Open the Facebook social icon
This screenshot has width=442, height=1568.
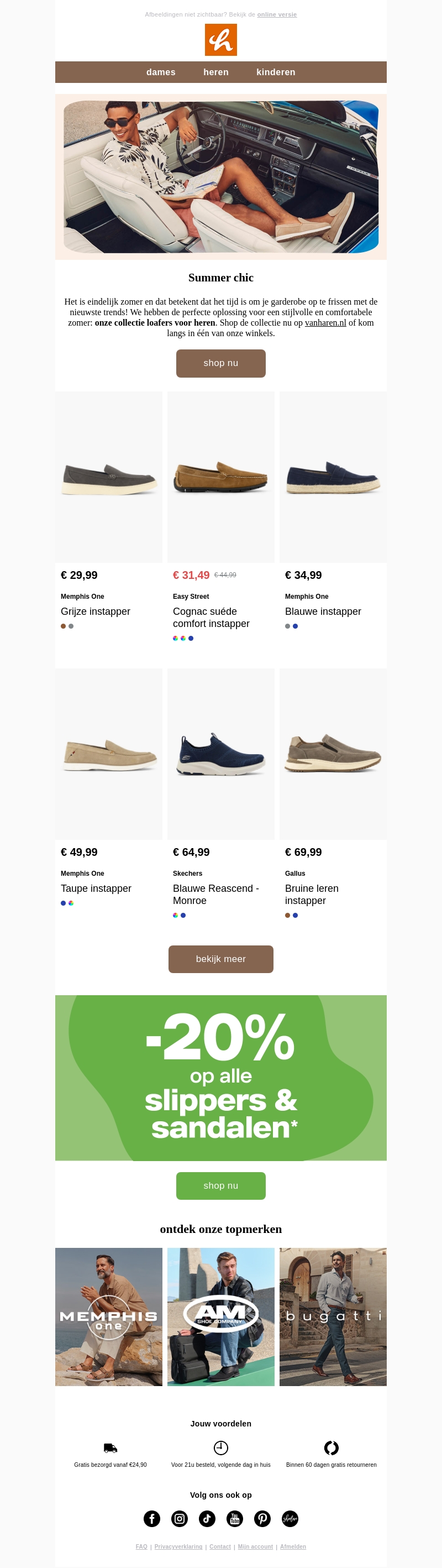[152, 1518]
